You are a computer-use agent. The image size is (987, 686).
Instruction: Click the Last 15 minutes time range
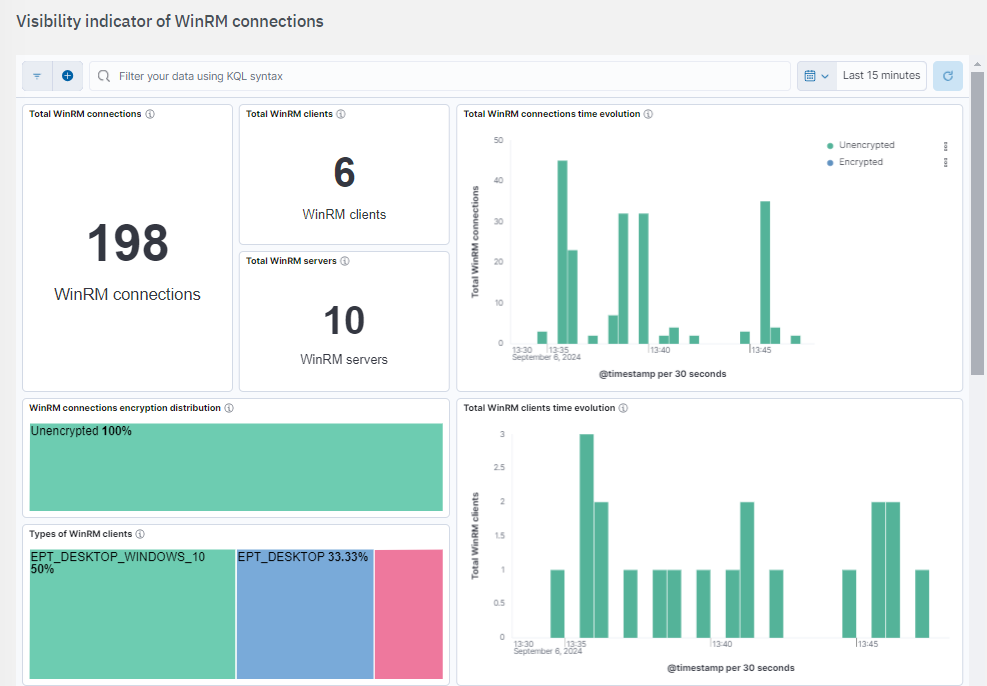pos(881,76)
